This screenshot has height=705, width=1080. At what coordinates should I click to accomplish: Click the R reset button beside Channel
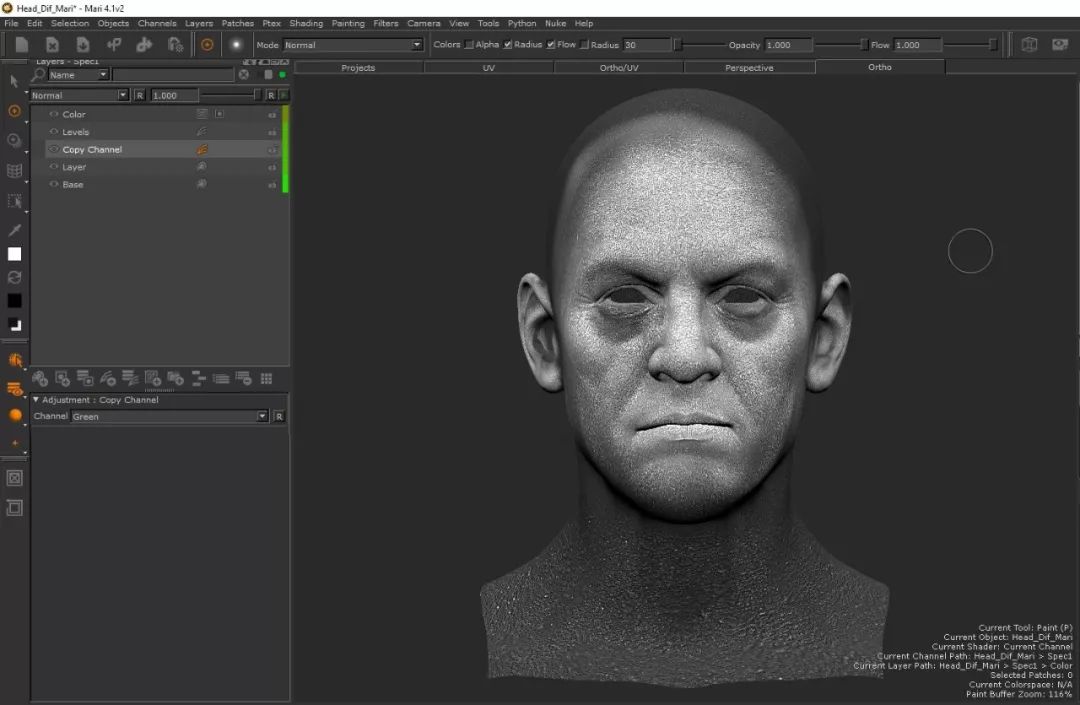pos(279,416)
